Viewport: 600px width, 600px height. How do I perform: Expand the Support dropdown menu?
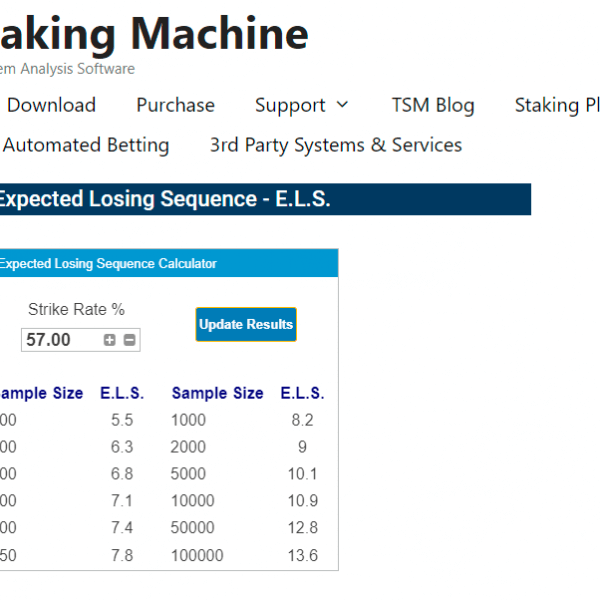click(302, 105)
